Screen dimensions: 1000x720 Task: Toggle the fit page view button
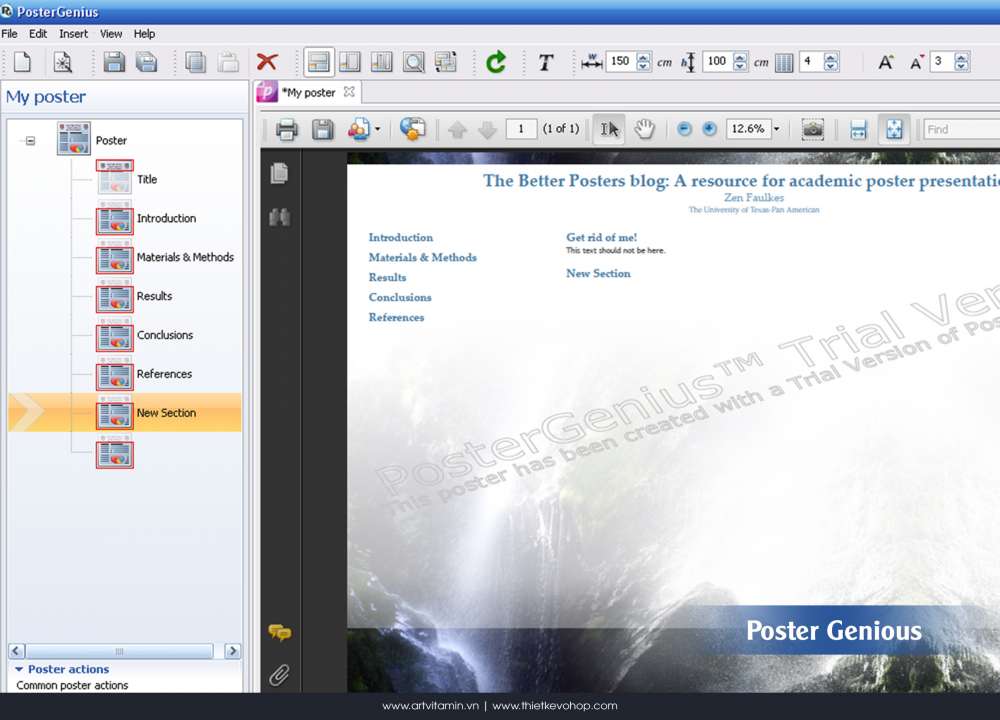[x=894, y=129]
